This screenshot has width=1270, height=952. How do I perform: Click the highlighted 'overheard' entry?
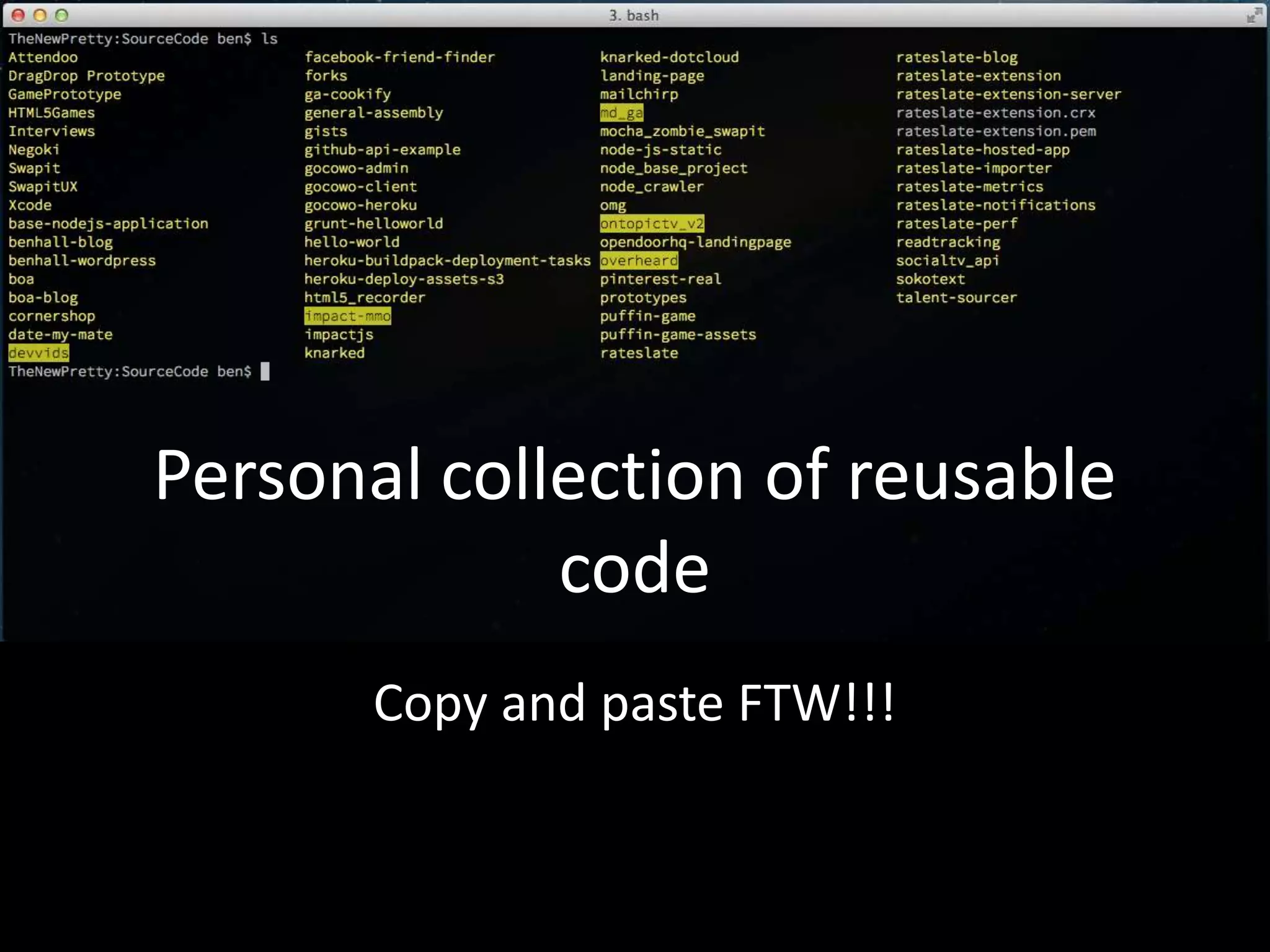click(x=639, y=260)
